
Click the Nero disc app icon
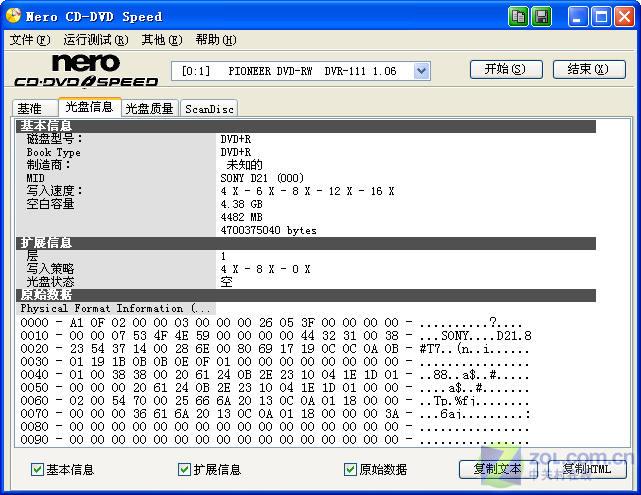(x=13, y=16)
